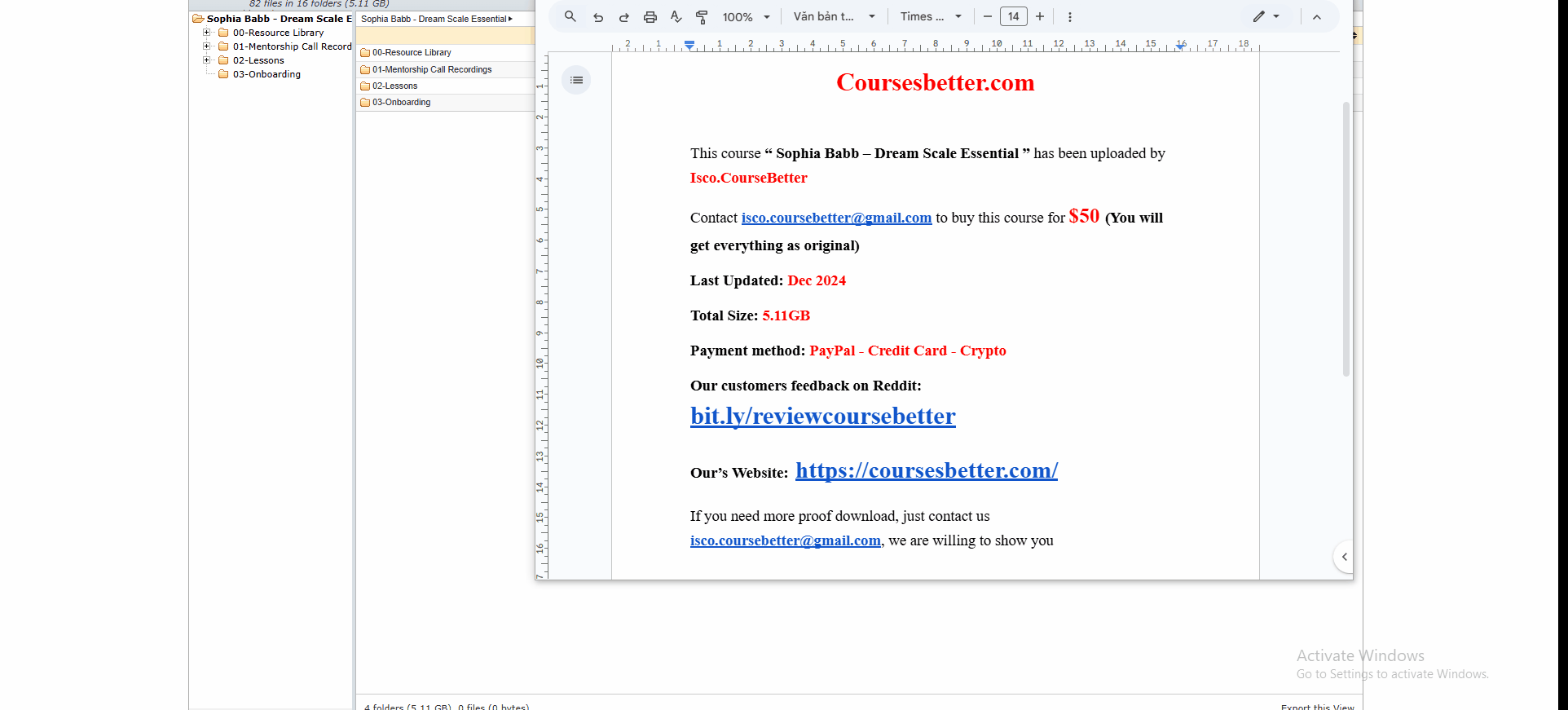The image size is (1568, 710).
Task: Open the 100% zoom dropdown
Action: pyautogui.click(x=746, y=17)
